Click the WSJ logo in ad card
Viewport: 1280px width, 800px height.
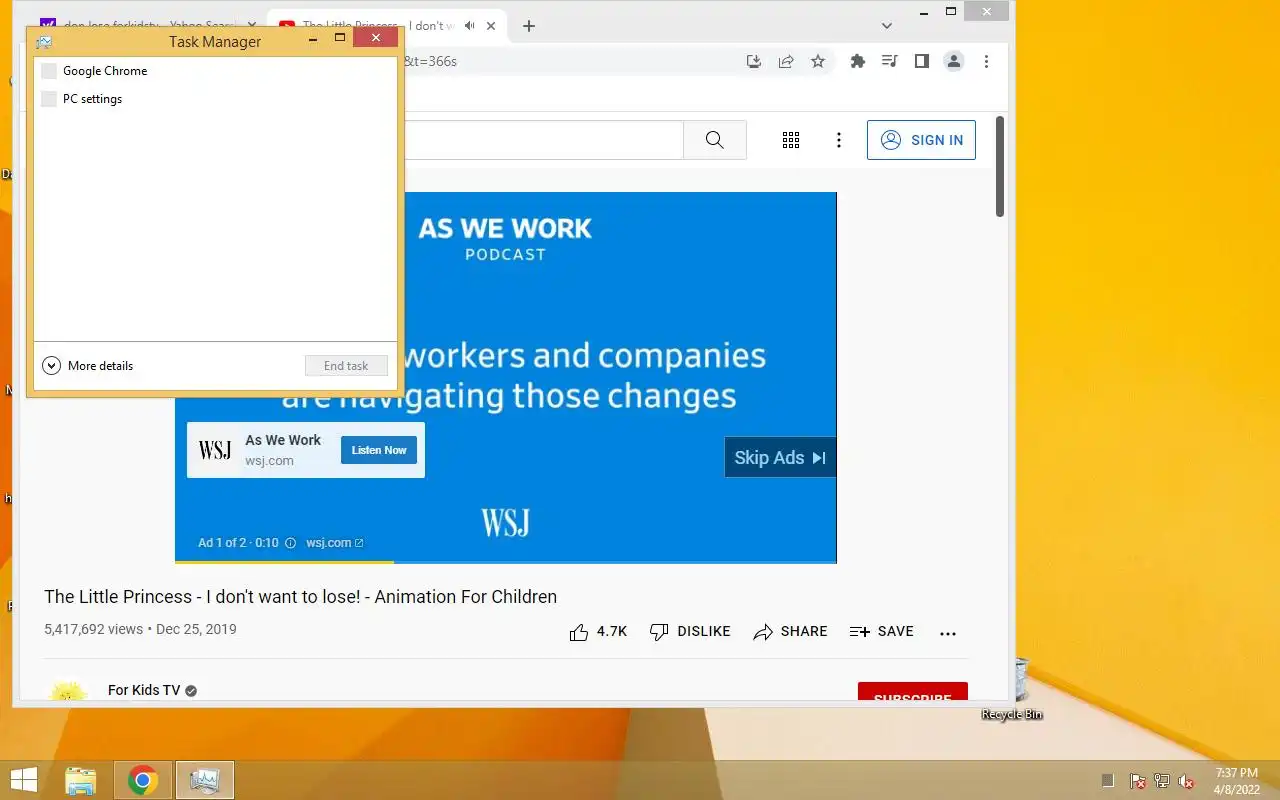(215, 450)
